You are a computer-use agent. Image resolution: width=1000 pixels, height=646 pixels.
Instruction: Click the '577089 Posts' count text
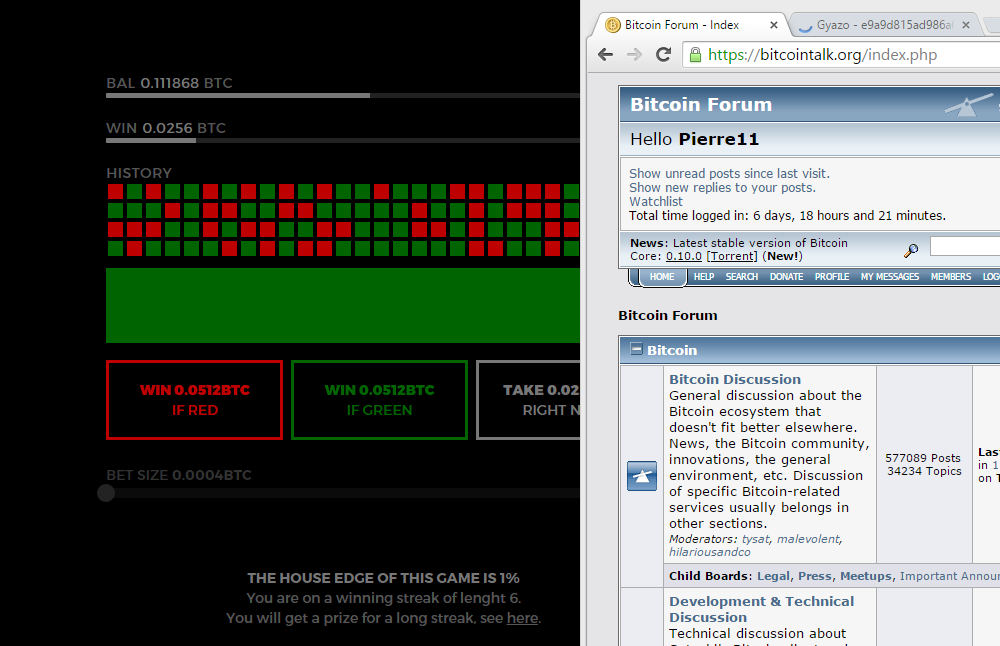(x=923, y=458)
